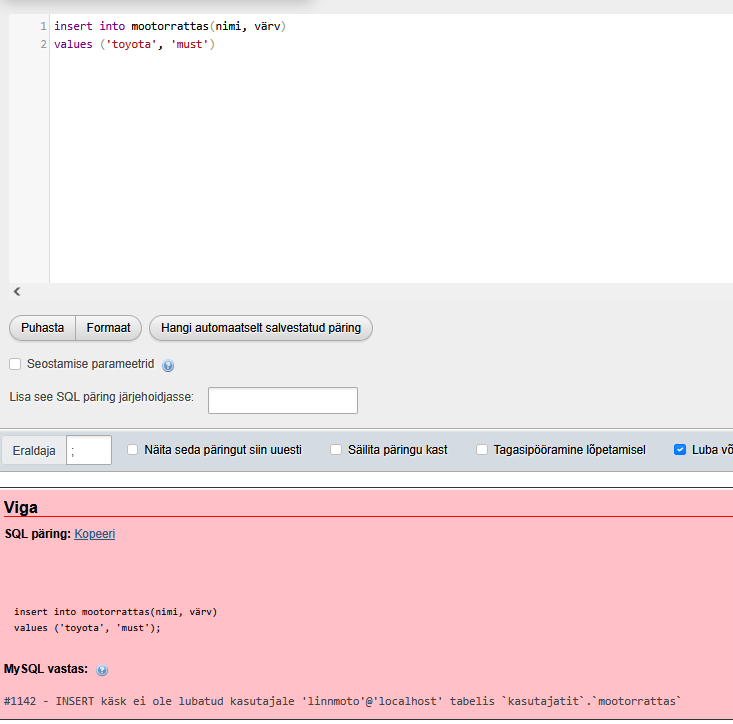Click line number 2 in editor gutter
Screen dimensions: 733x724
(43, 45)
